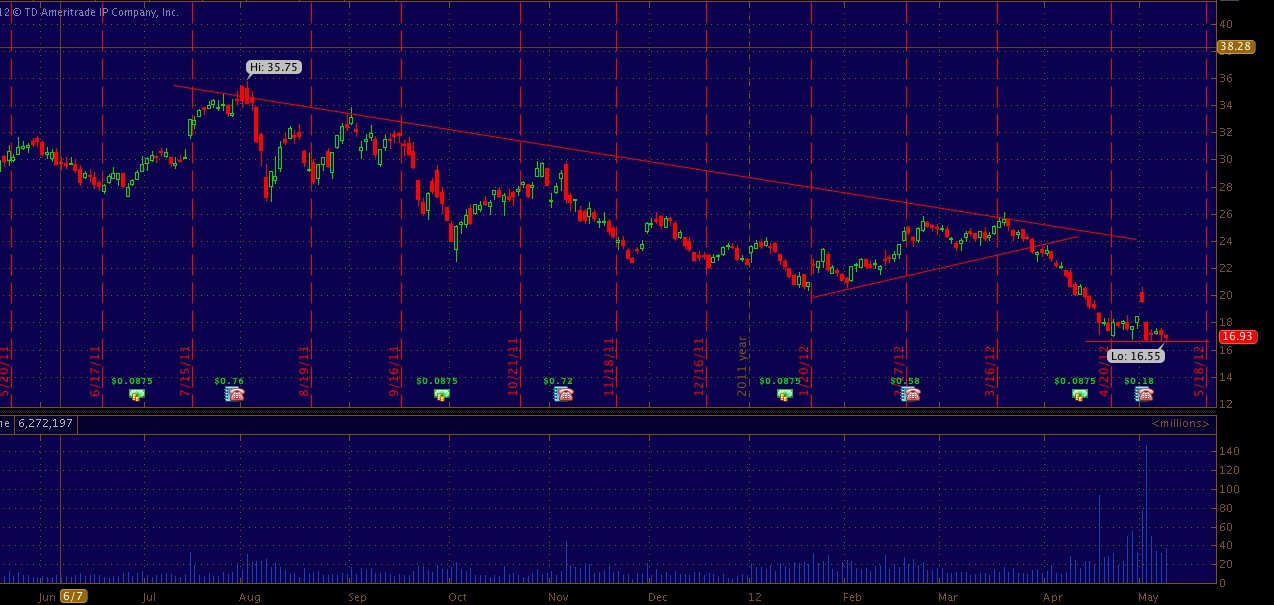The width and height of the screenshot is (1274, 605).
Task: Click the 10/21/11 expiration date label
Action: click(x=513, y=367)
